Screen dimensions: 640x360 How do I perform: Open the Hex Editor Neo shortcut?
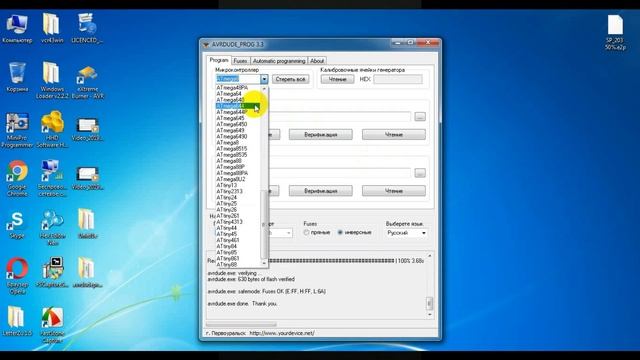tap(52, 227)
